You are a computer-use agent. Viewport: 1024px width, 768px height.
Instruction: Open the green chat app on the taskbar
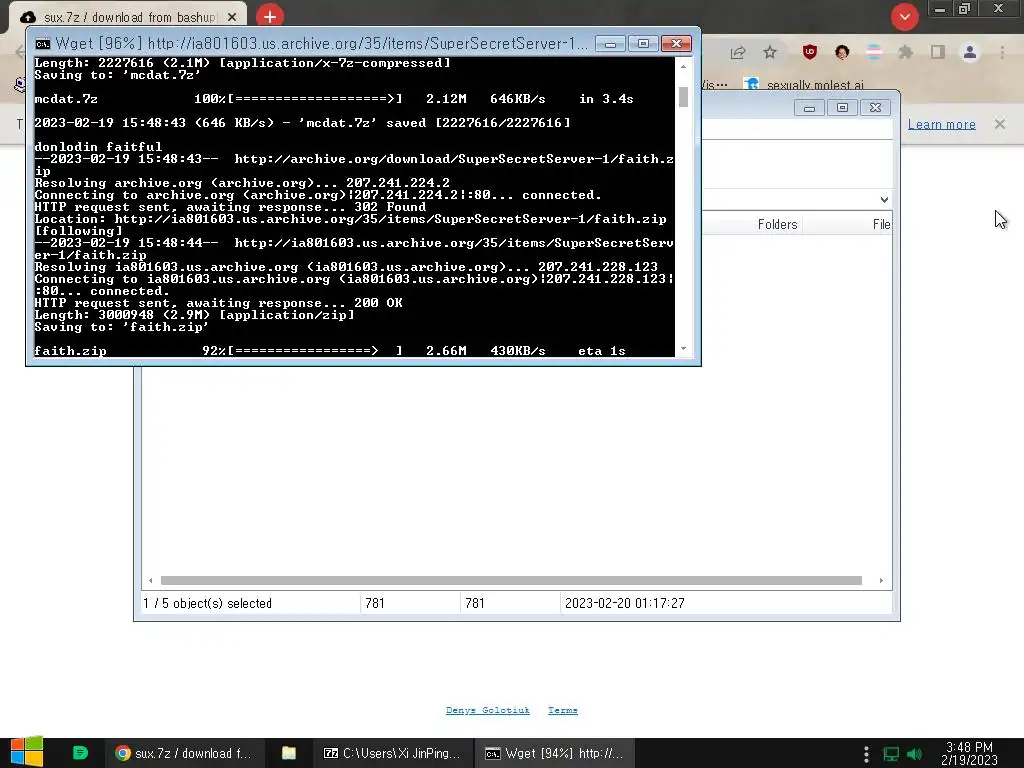[80, 753]
